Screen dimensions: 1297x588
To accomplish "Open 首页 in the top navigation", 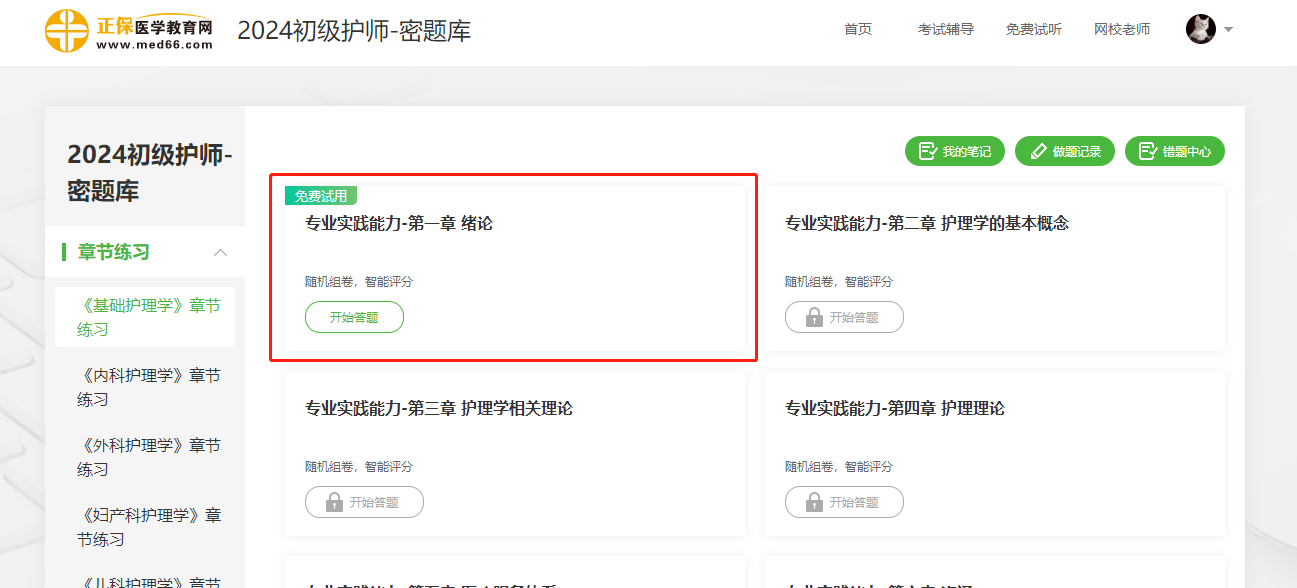I will [857, 29].
